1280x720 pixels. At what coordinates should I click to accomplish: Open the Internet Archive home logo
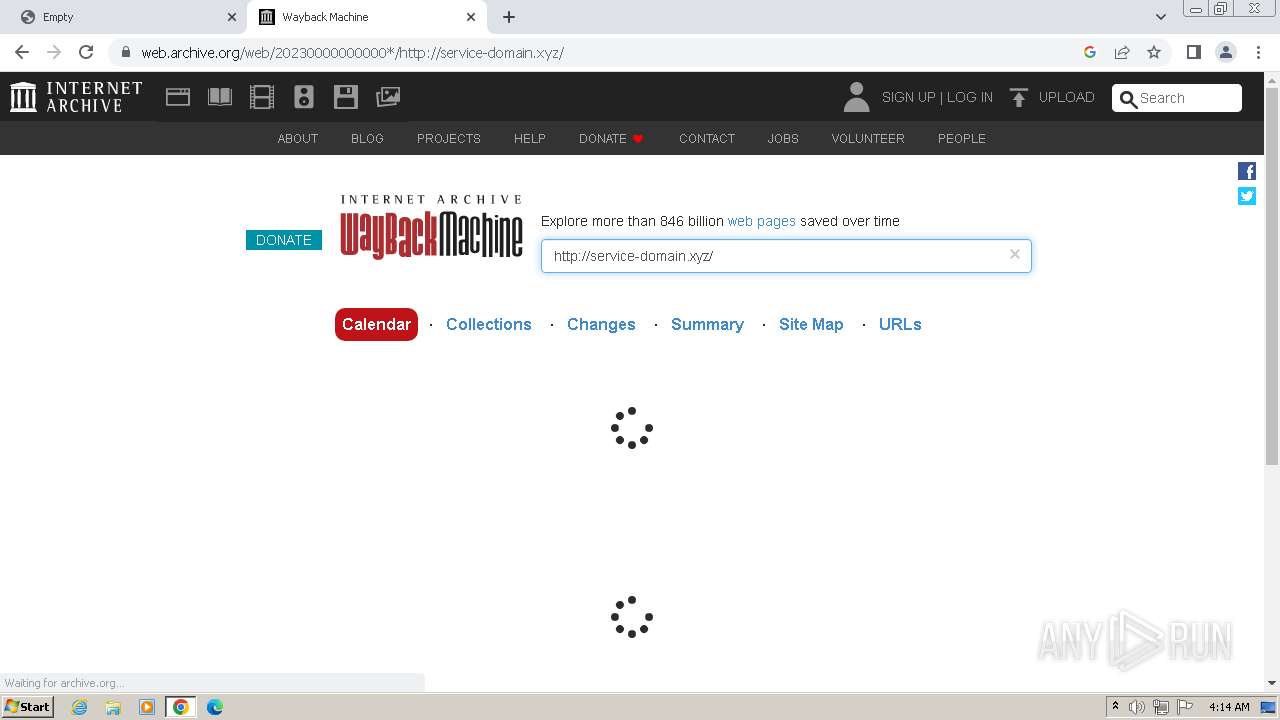tap(76, 97)
